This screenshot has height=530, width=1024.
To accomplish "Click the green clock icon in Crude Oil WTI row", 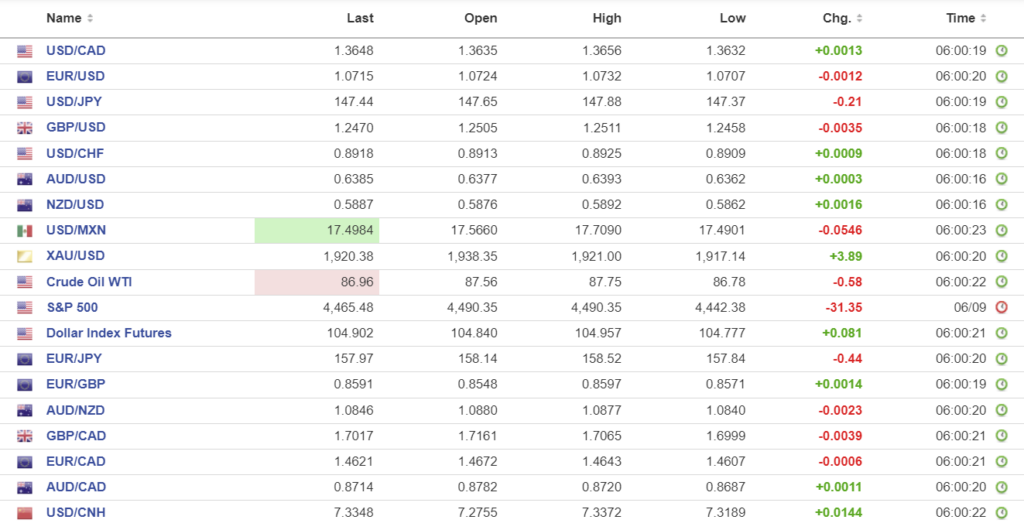I will [x=1001, y=282].
